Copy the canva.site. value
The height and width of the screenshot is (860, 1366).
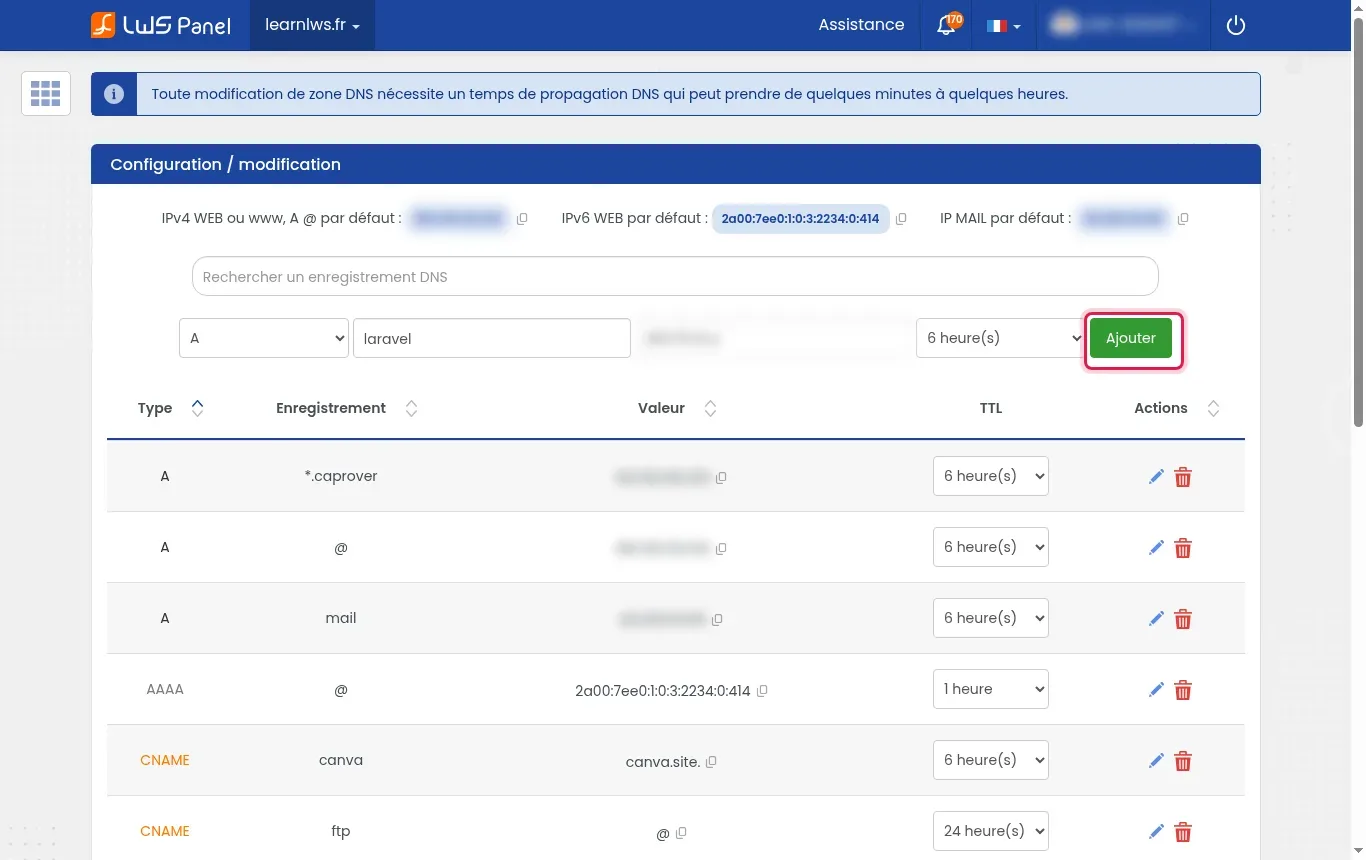tap(711, 762)
